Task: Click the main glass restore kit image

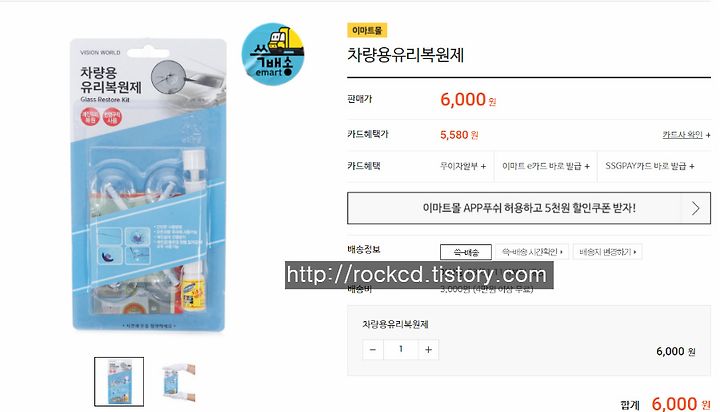Action: (x=148, y=185)
